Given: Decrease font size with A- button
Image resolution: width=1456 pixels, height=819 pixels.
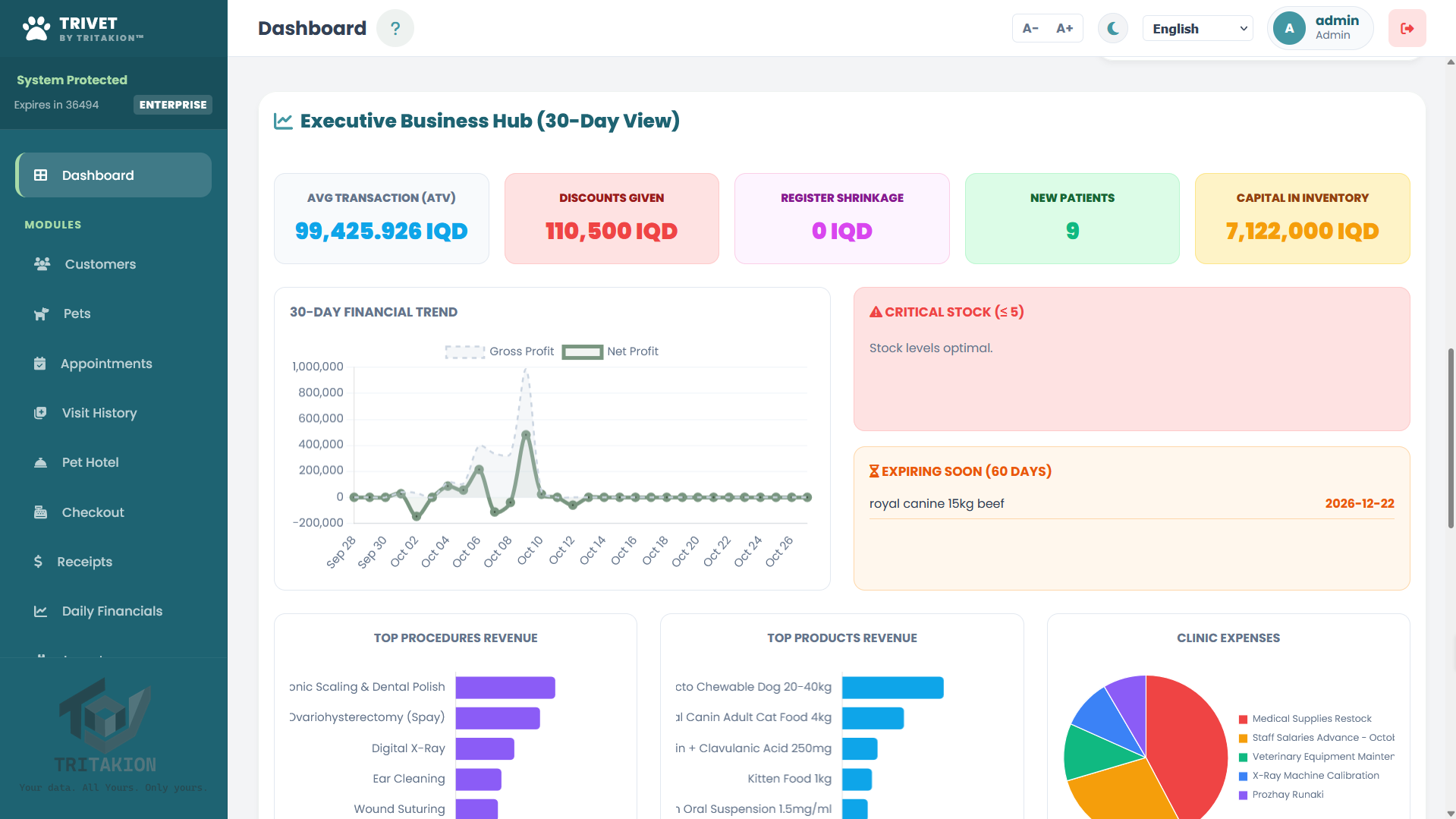Looking at the screenshot, I should tap(1030, 28).
